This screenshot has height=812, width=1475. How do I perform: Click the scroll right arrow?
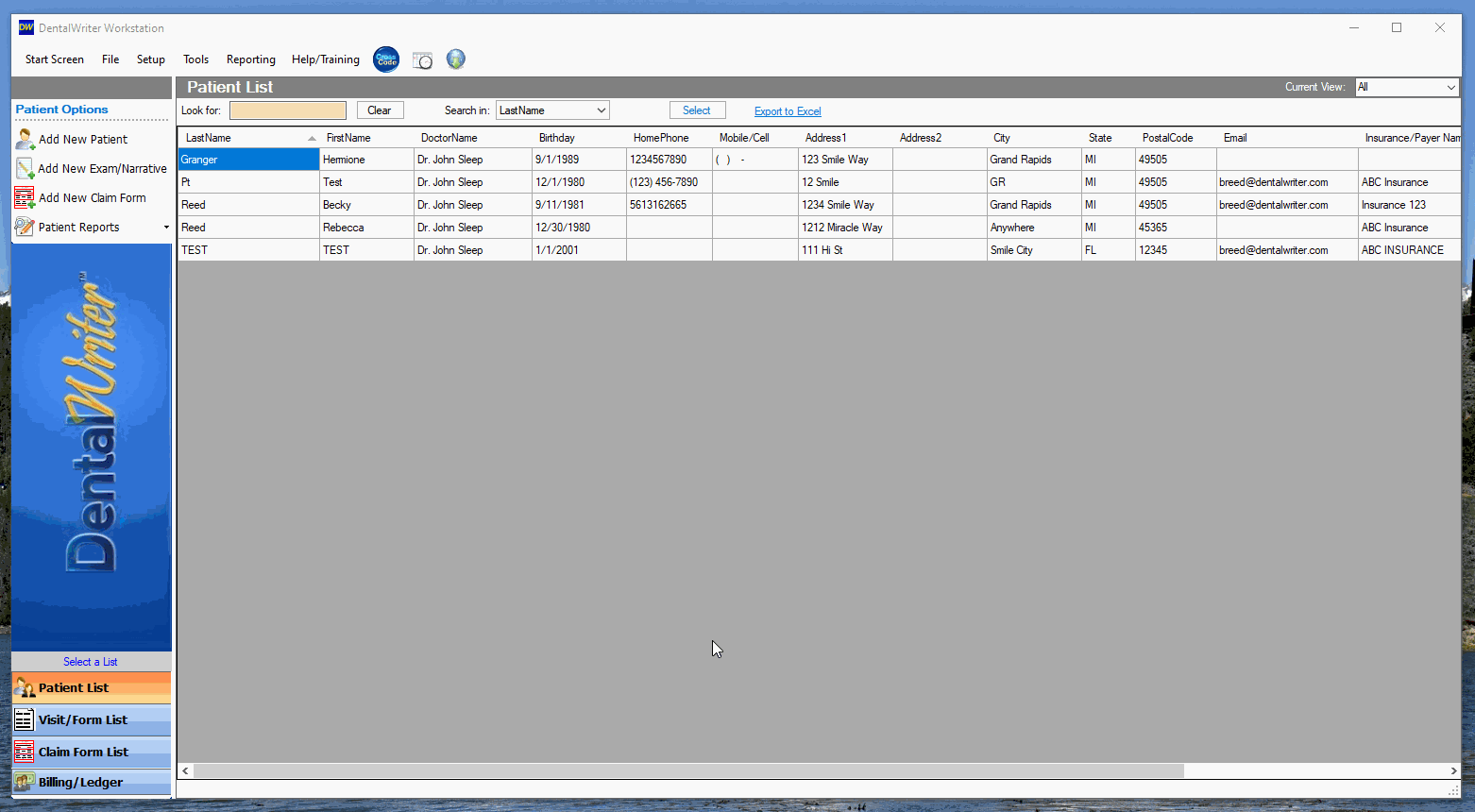(1453, 770)
